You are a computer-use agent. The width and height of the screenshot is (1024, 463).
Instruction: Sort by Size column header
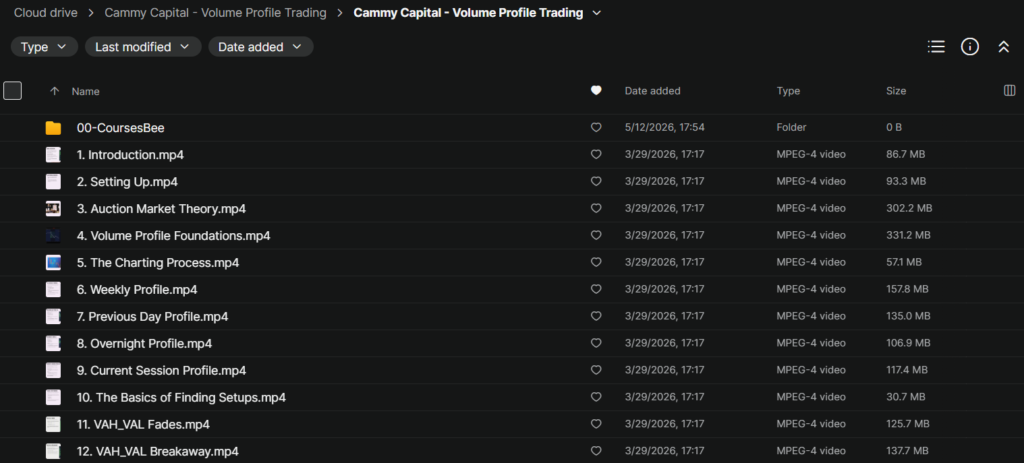click(x=896, y=91)
